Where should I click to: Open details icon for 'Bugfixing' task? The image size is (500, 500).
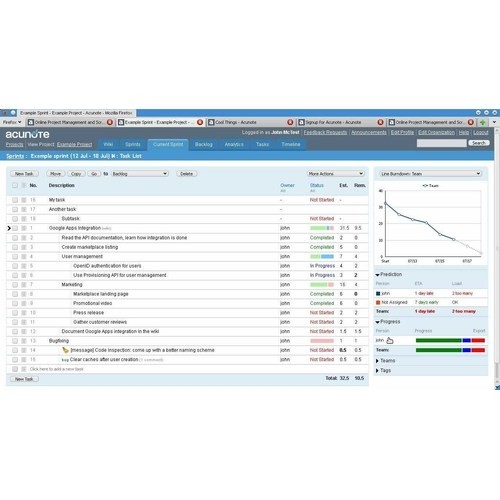pos(24,341)
